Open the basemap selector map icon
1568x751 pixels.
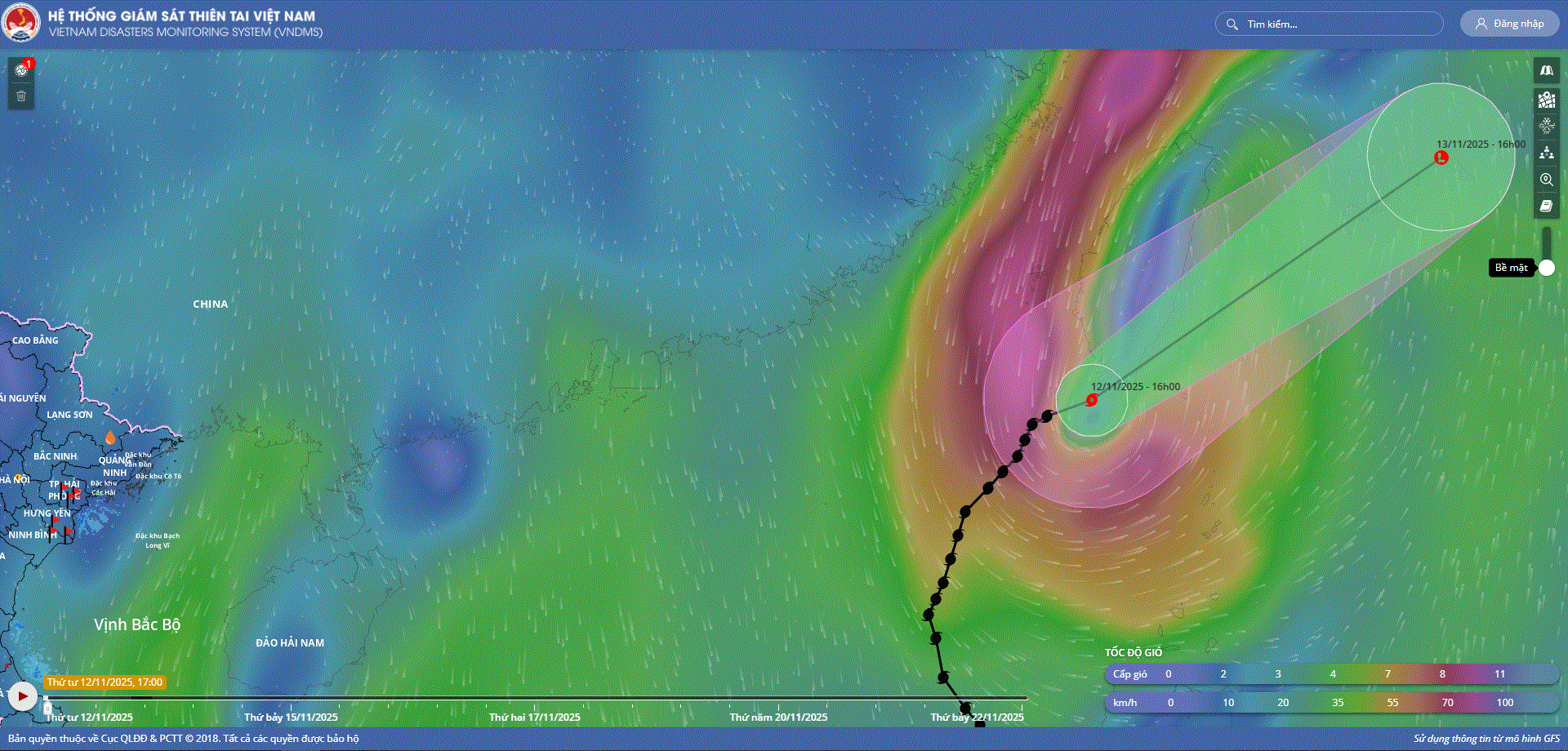pos(1546,71)
